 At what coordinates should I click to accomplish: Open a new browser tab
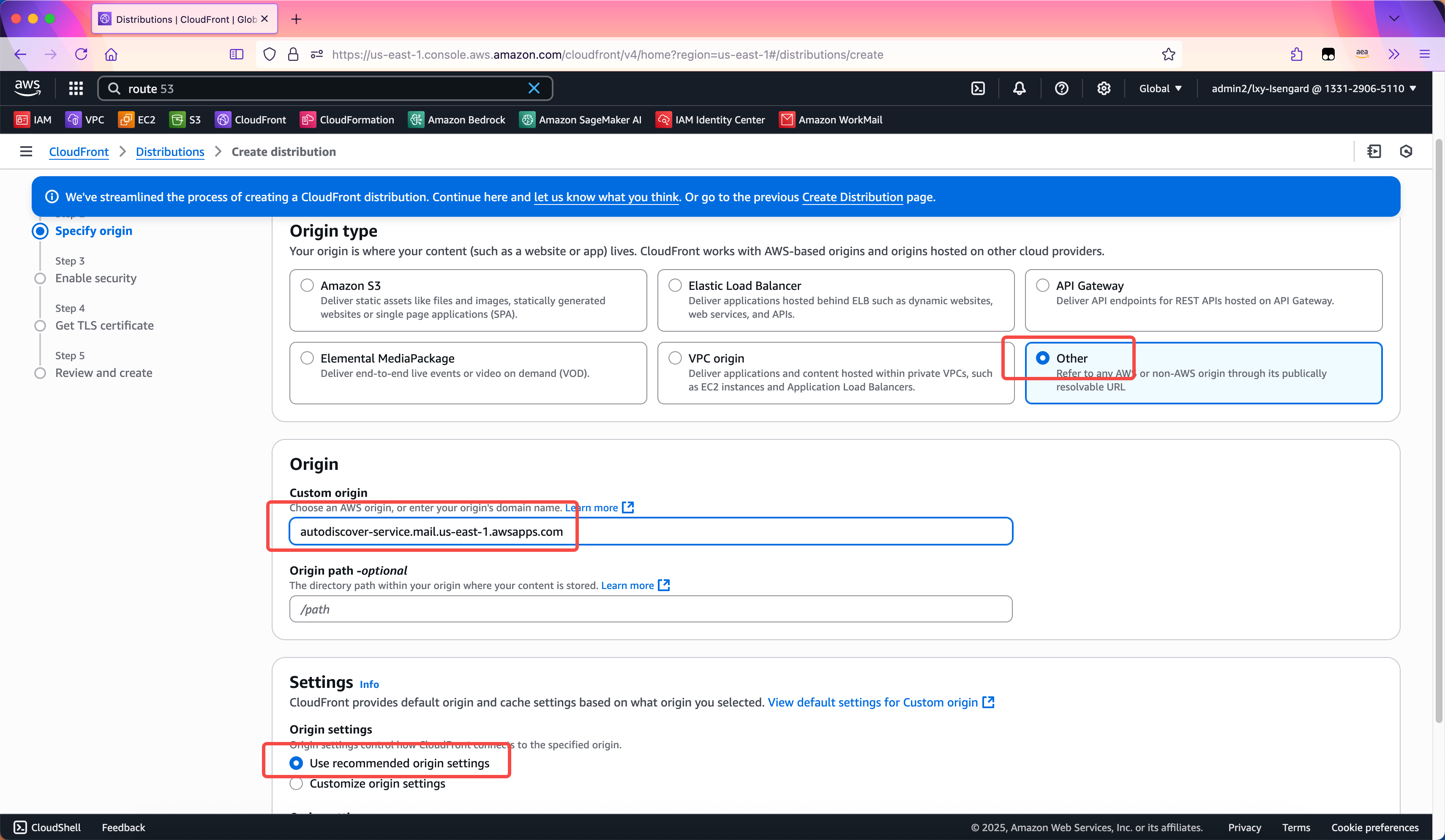[x=296, y=19]
